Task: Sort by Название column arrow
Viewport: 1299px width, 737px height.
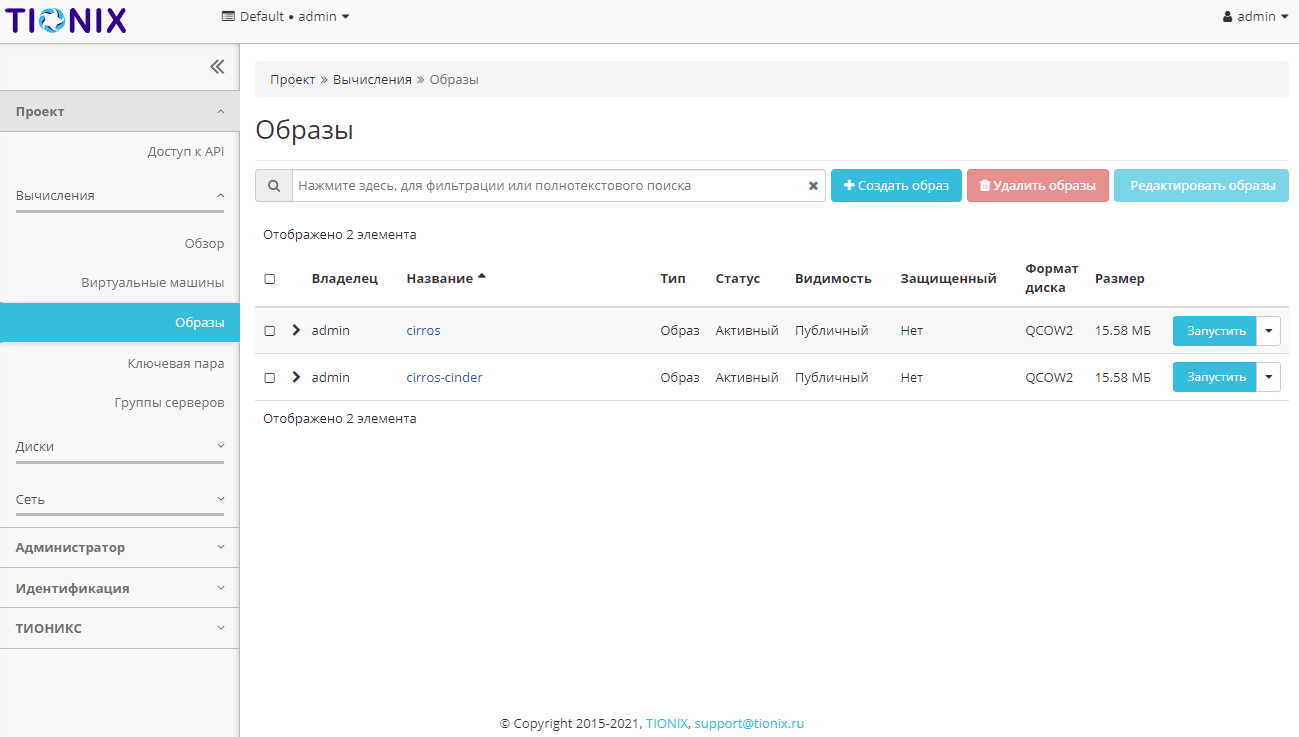Action: pos(482,277)
